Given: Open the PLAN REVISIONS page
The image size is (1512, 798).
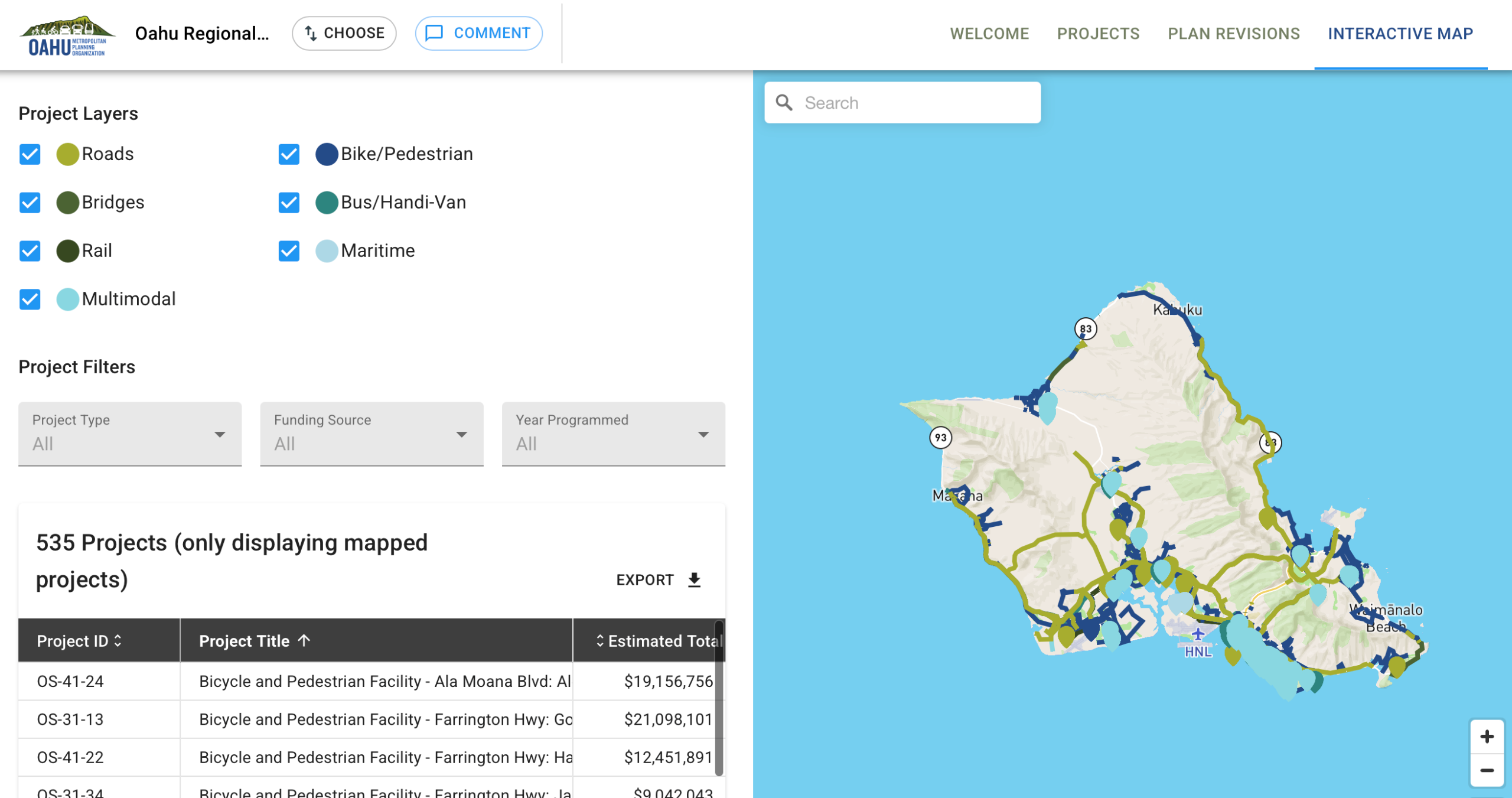Looking at the screenshot, I should coord(1233,34).
